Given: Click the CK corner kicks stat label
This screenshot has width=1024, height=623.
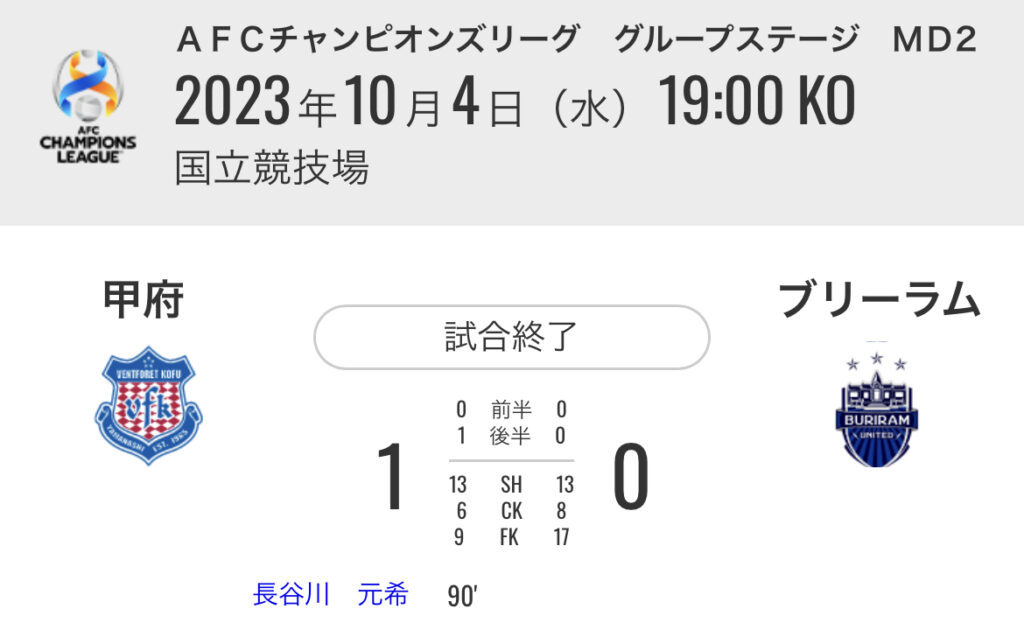Looking at the screenshot, I should pos(511,511).
